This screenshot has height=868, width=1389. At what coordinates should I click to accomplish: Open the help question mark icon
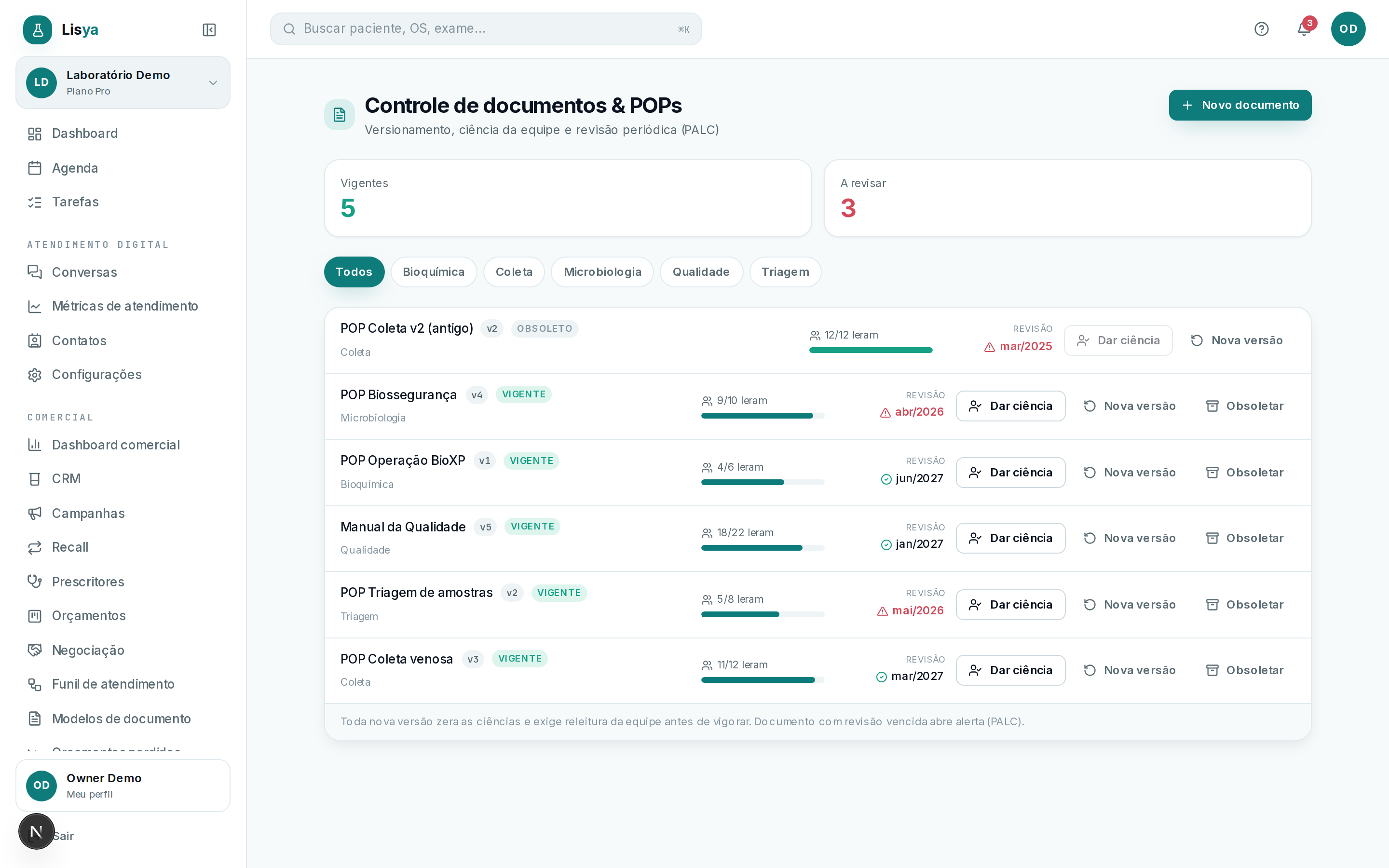pyautogui.click(x=1261, y=29)
